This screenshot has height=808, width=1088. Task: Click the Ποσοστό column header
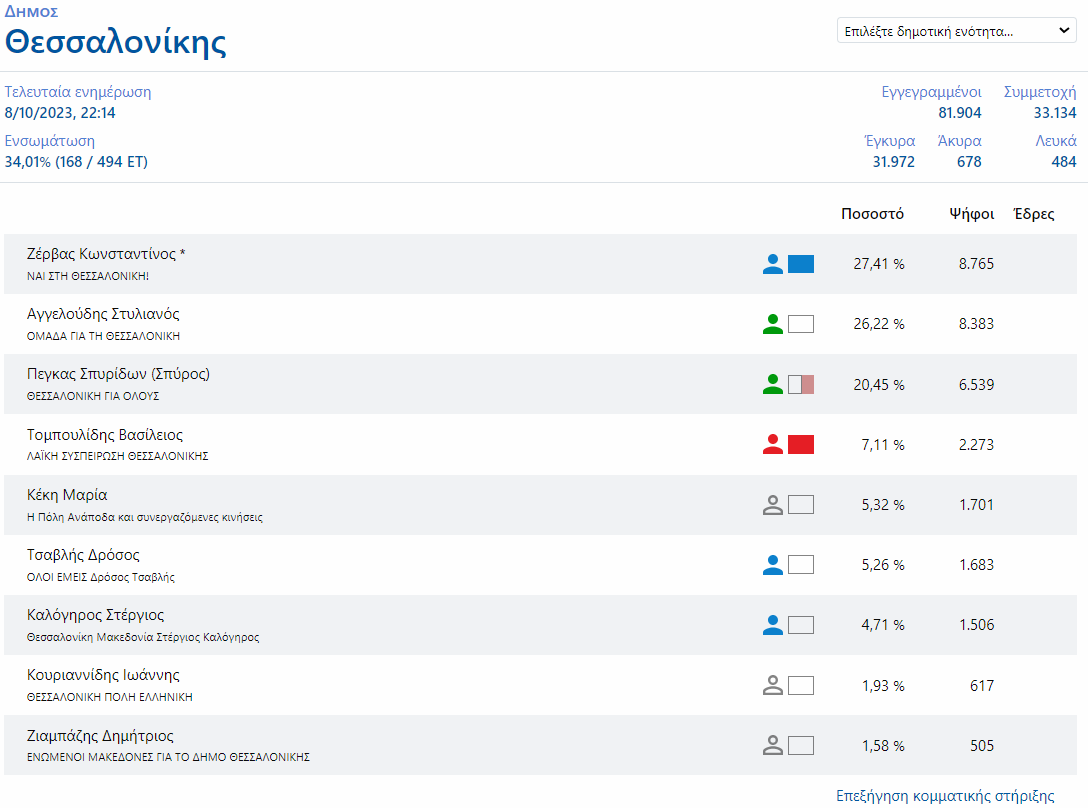pyautogui.click(x=872, y=214)
